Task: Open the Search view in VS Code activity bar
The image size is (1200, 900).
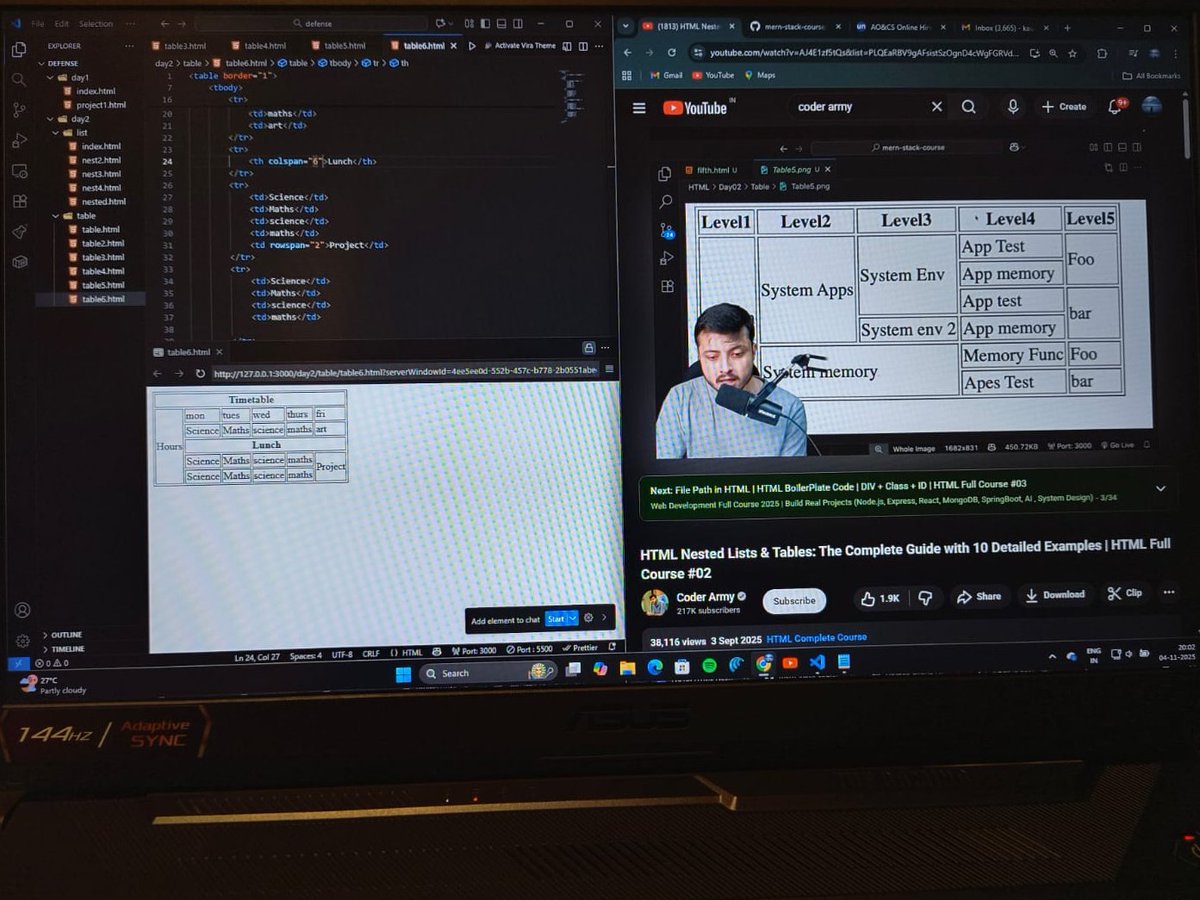Action: click(19, 79)
